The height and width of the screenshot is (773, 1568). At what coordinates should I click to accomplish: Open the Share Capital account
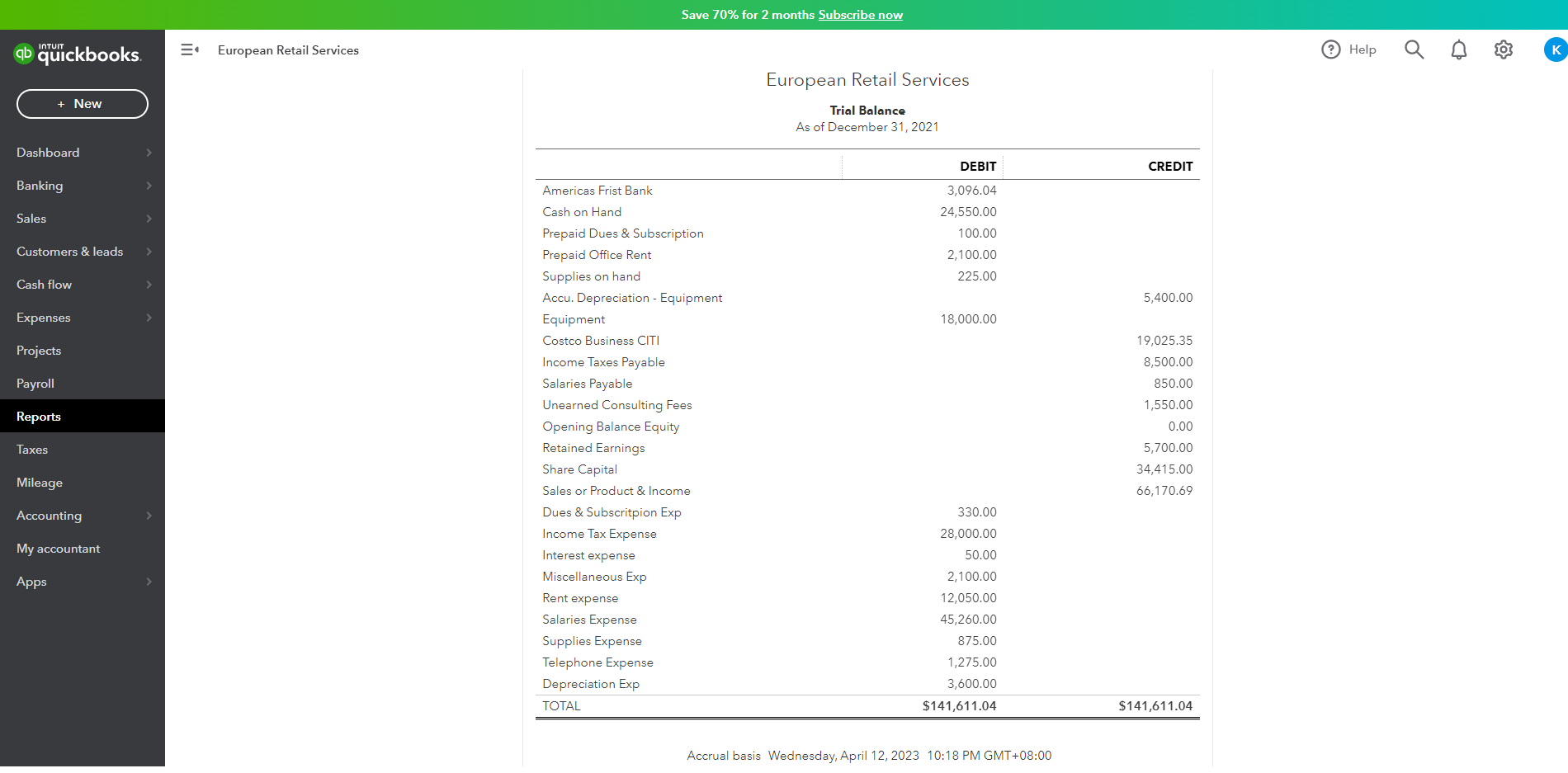579,469
